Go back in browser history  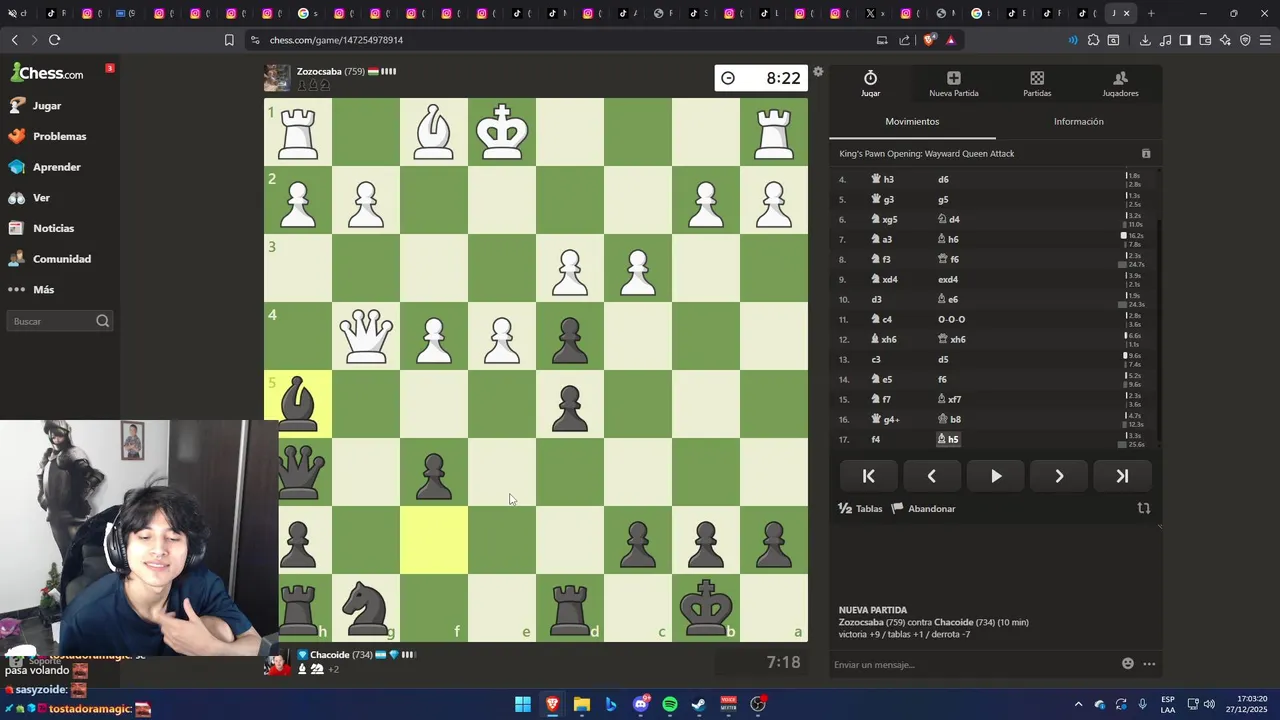(14, 40)
